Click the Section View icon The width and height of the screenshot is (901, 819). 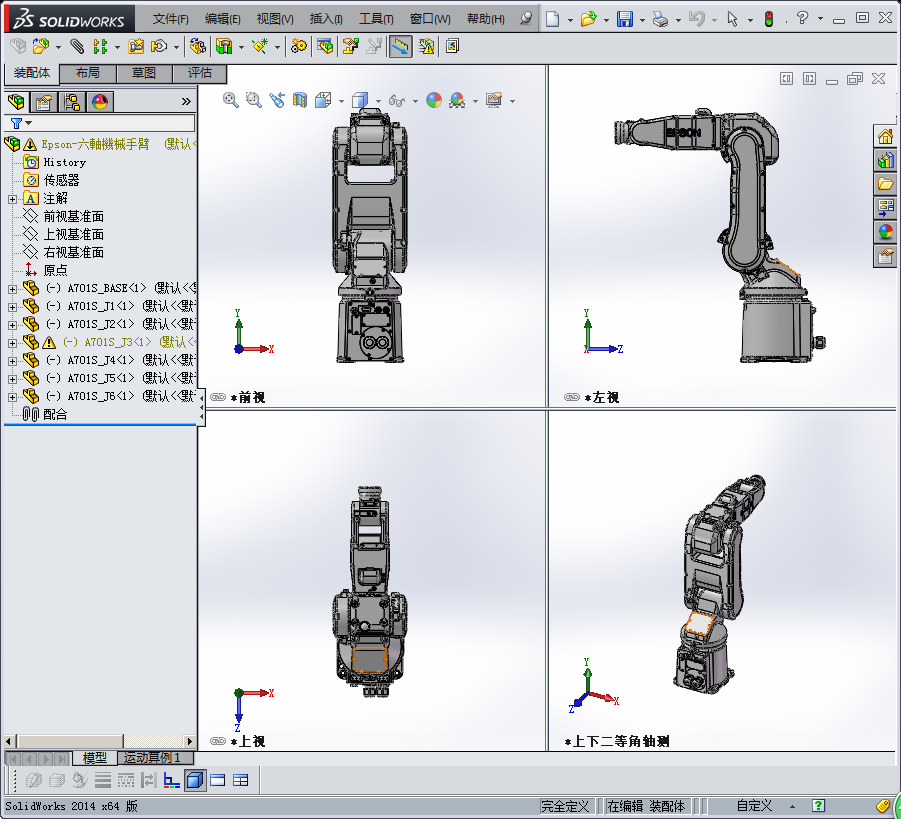[x=300, y=100]
